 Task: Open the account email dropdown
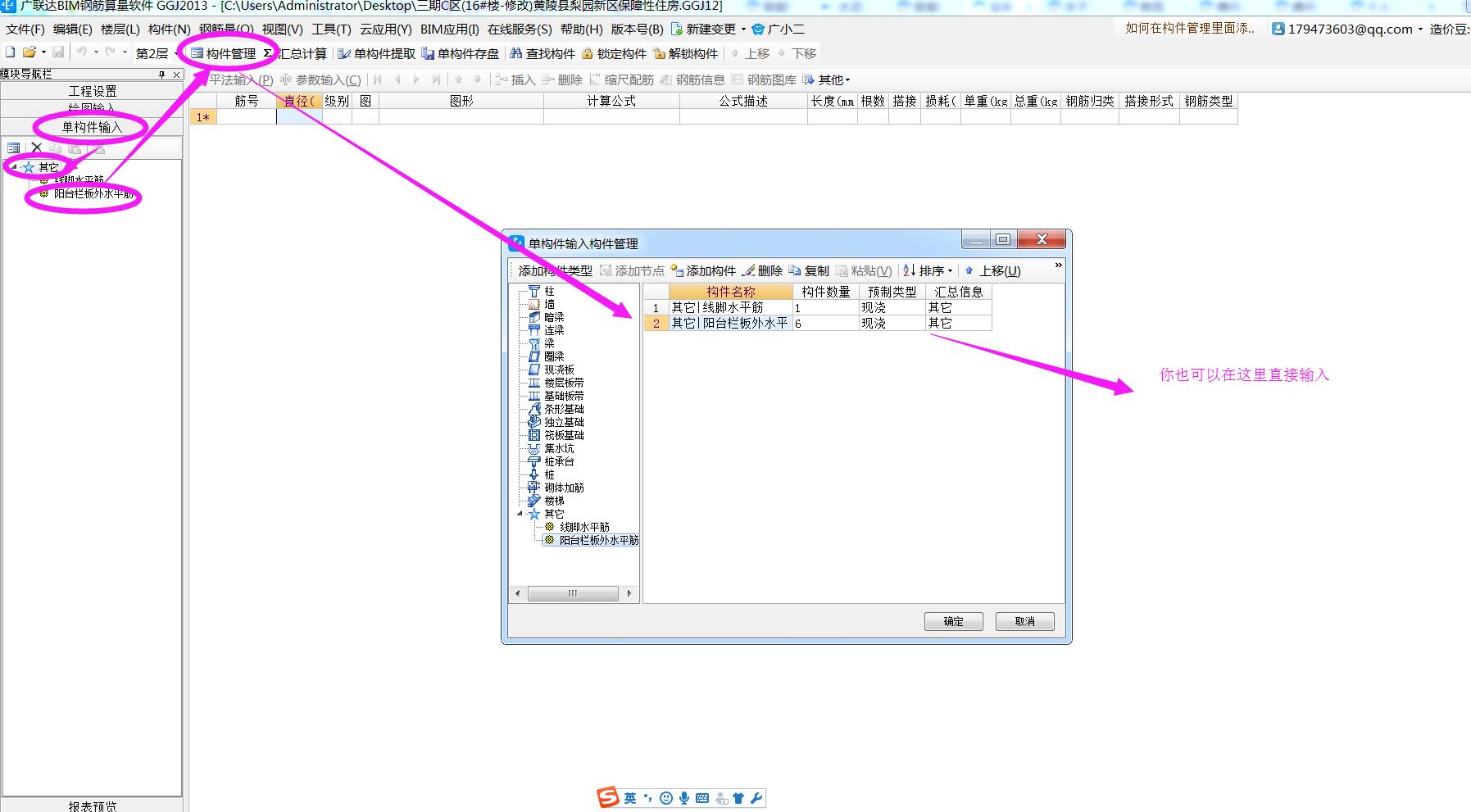[1419, 29]
